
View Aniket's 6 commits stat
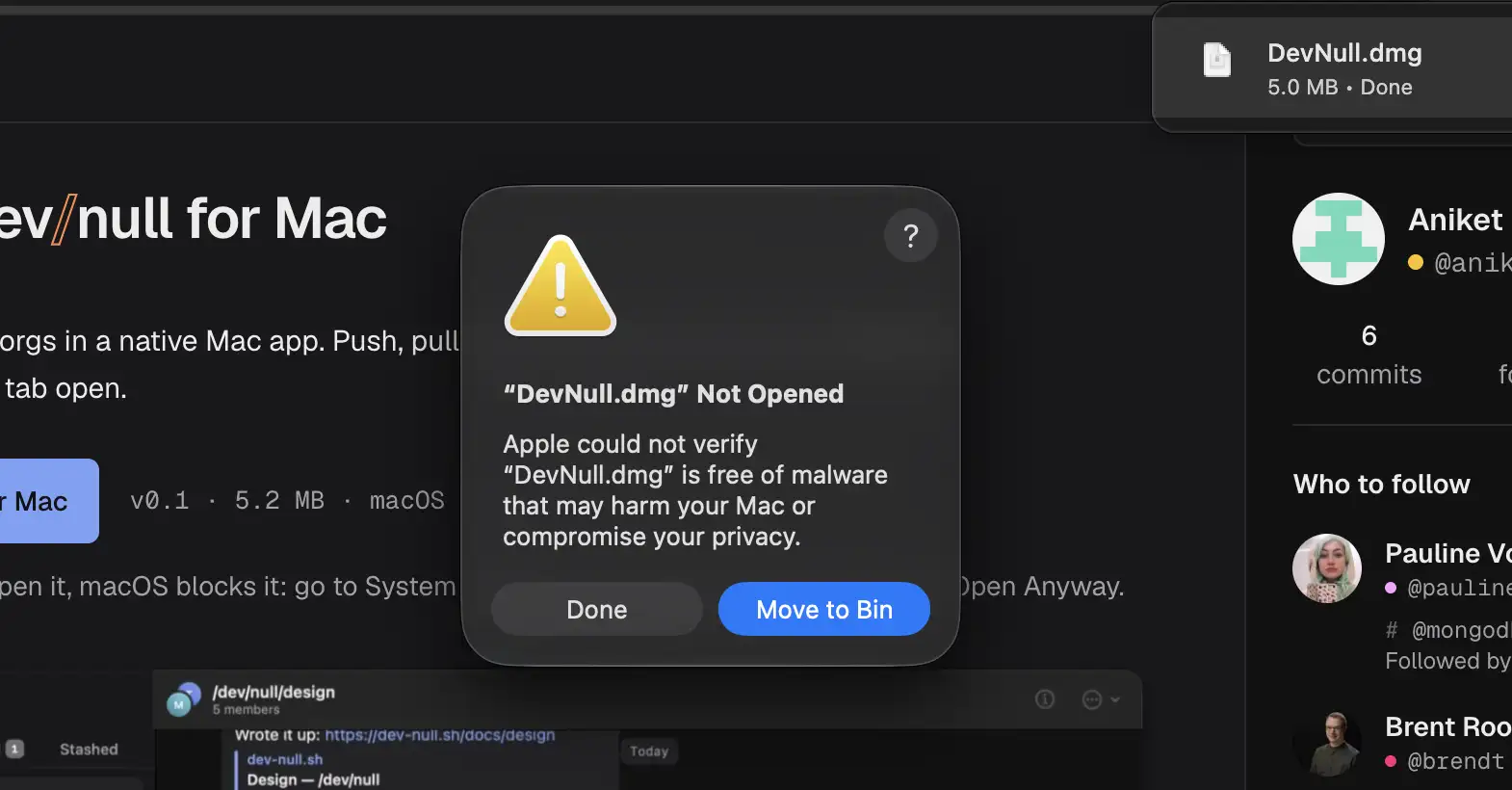1369,355
